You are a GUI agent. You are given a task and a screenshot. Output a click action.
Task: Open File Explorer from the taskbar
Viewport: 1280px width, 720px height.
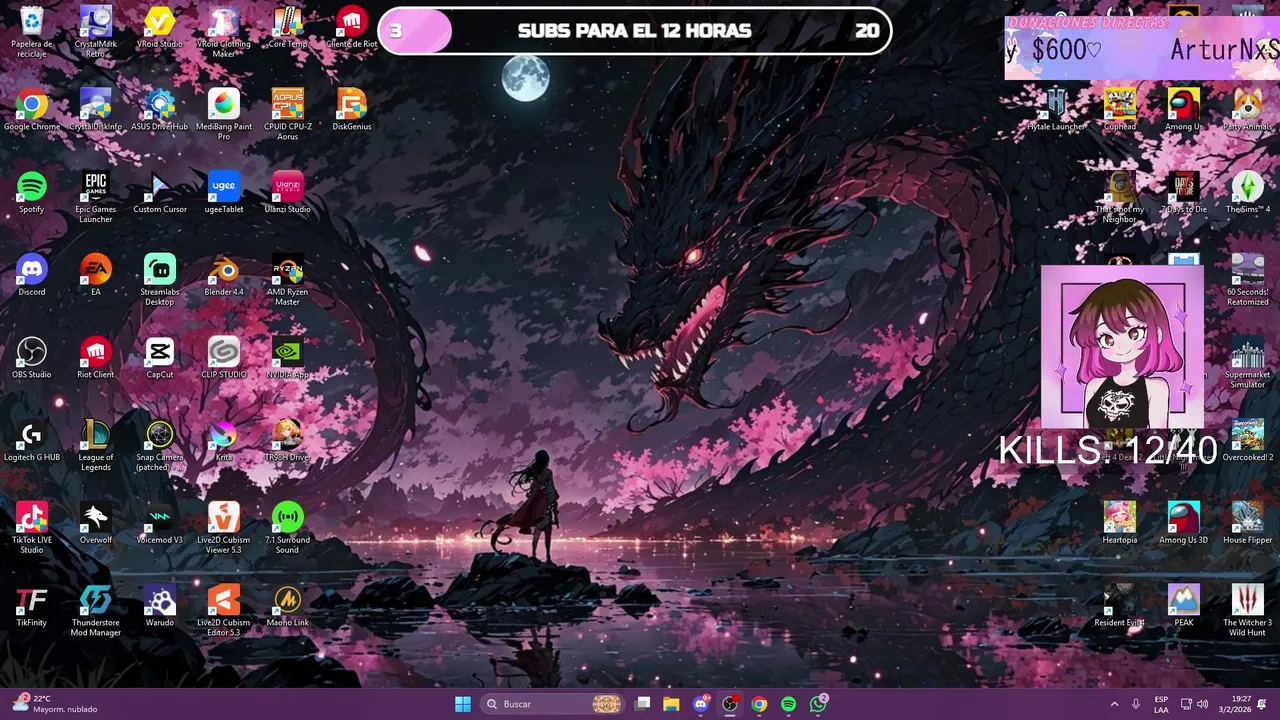tap(671, 704)
